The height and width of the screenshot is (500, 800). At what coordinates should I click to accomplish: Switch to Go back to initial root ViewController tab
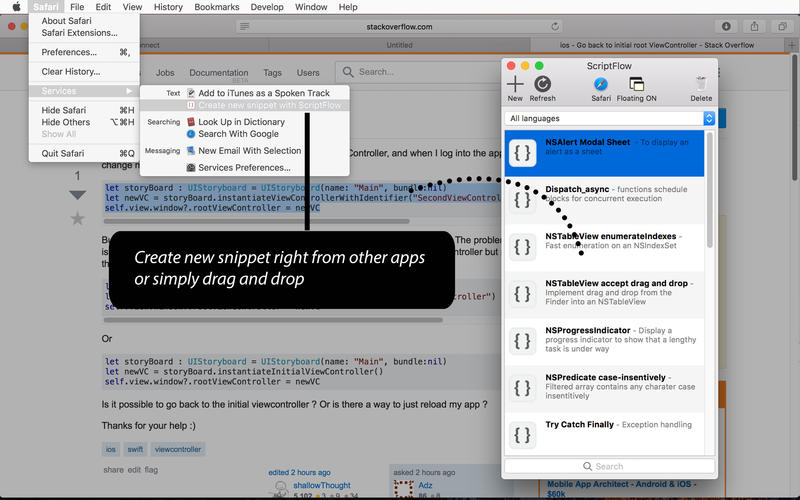pyautogui.click(x=658, y=45)
